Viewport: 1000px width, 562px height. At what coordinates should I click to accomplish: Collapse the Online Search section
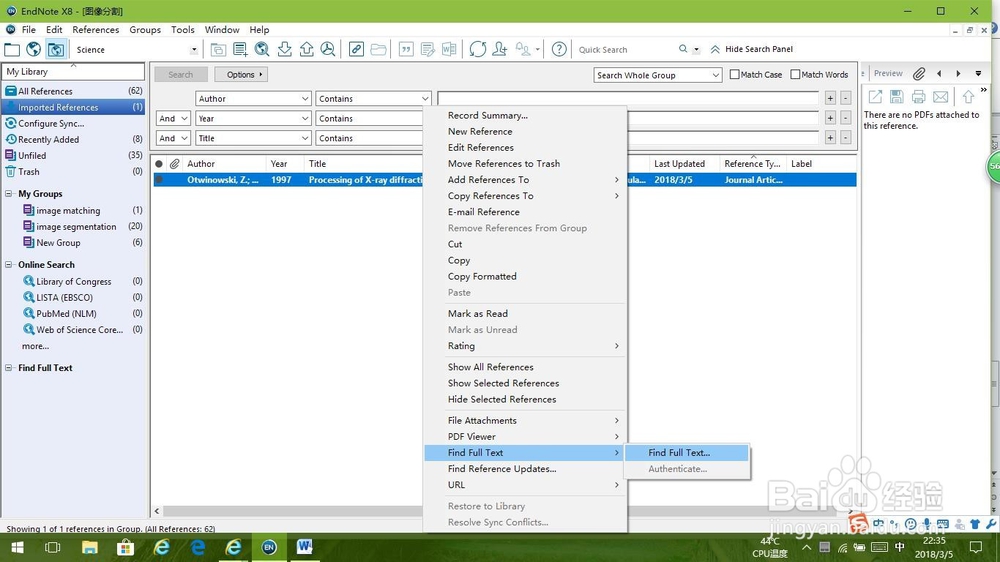[x=9, y=265]
